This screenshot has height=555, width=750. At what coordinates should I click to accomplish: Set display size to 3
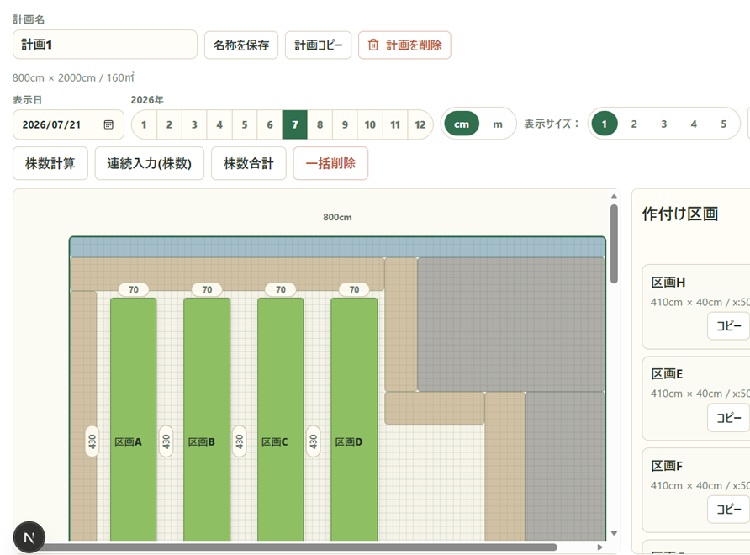pos(664,124)
